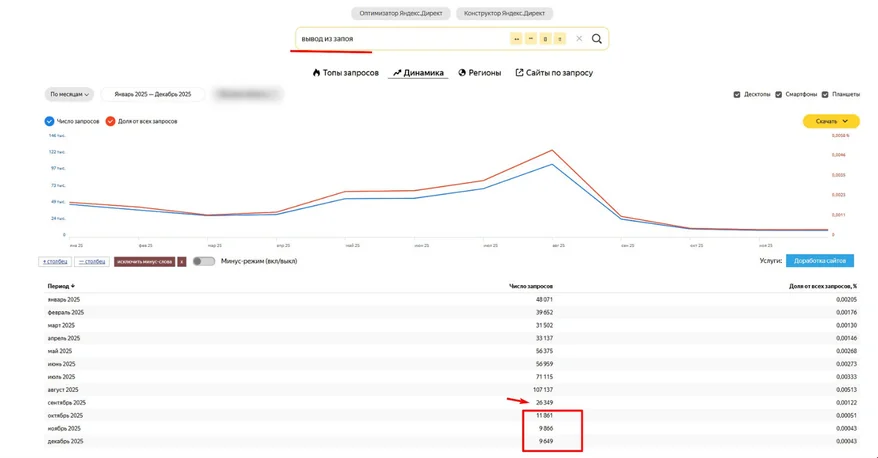Click the share value '0,00205'
This screenshot has height=458, width=878.
847,300
